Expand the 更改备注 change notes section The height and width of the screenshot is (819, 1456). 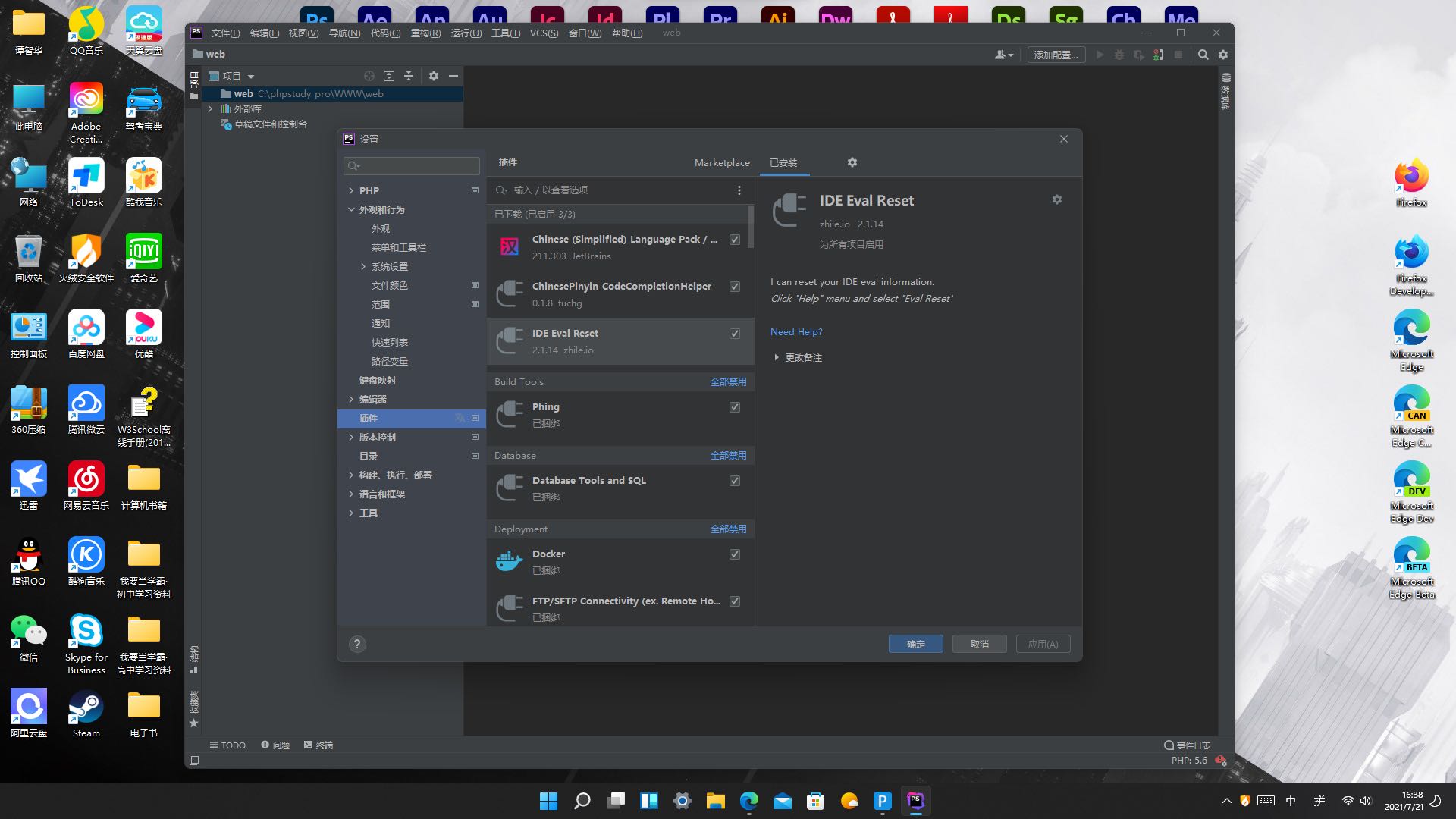[x=777, y=357]
